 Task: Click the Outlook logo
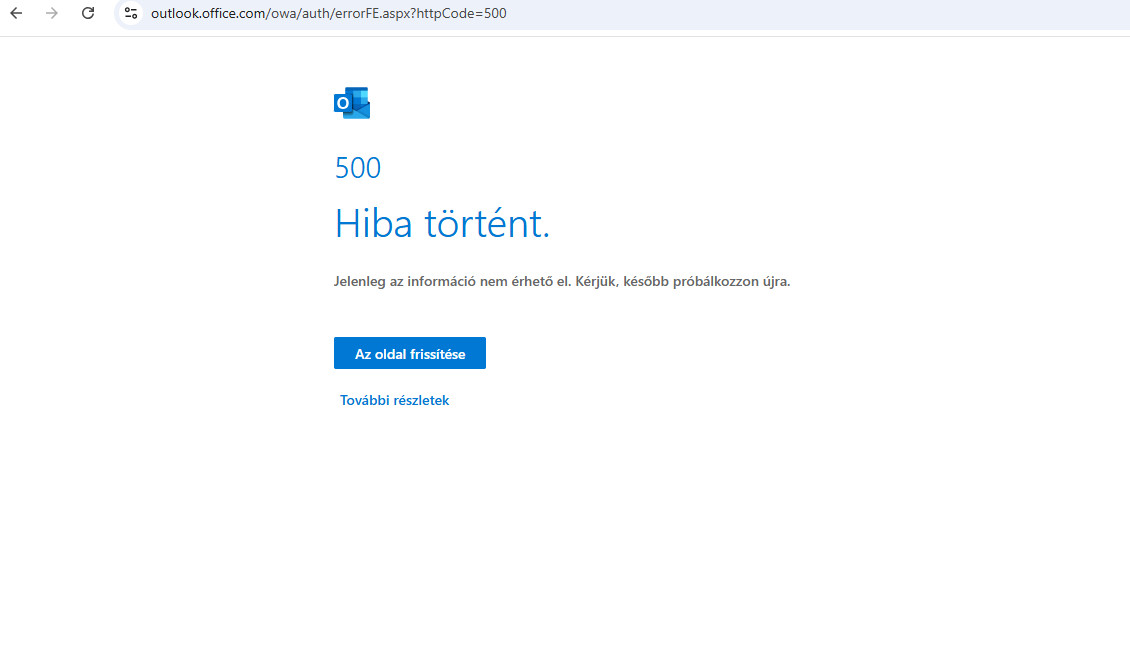(352, 103)
